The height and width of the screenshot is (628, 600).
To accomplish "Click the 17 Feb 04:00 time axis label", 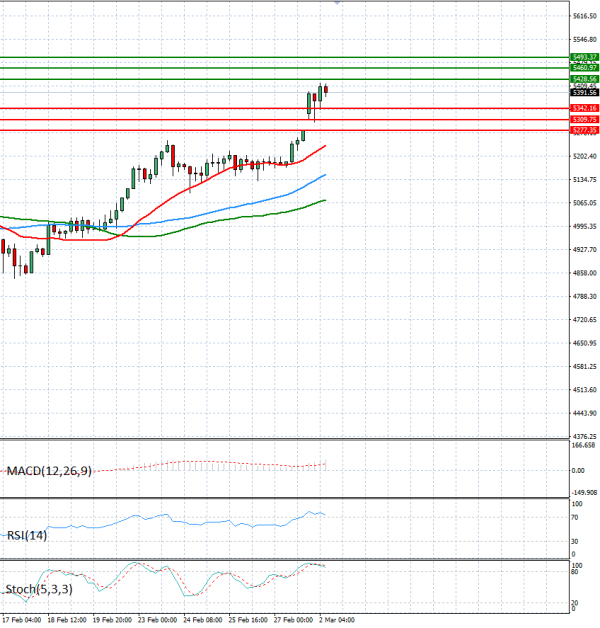I will [x=21, y=620].
